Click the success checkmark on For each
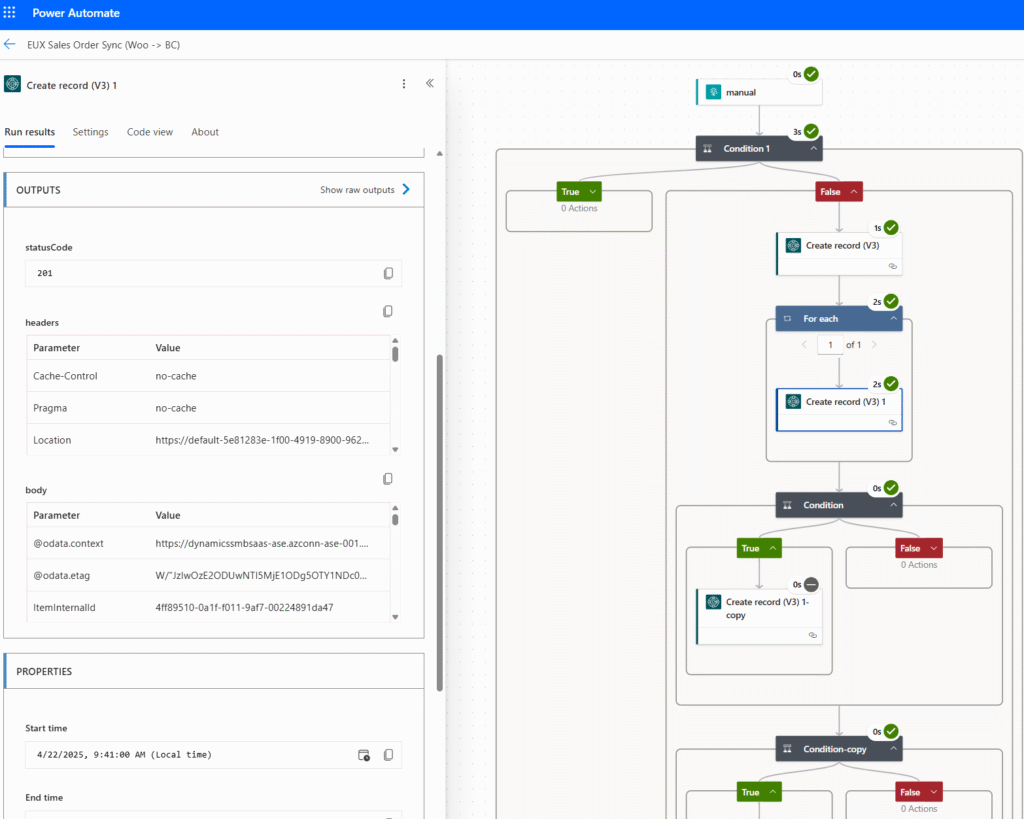This screenshot has height=819, width=1024. [x=891, y=301]
